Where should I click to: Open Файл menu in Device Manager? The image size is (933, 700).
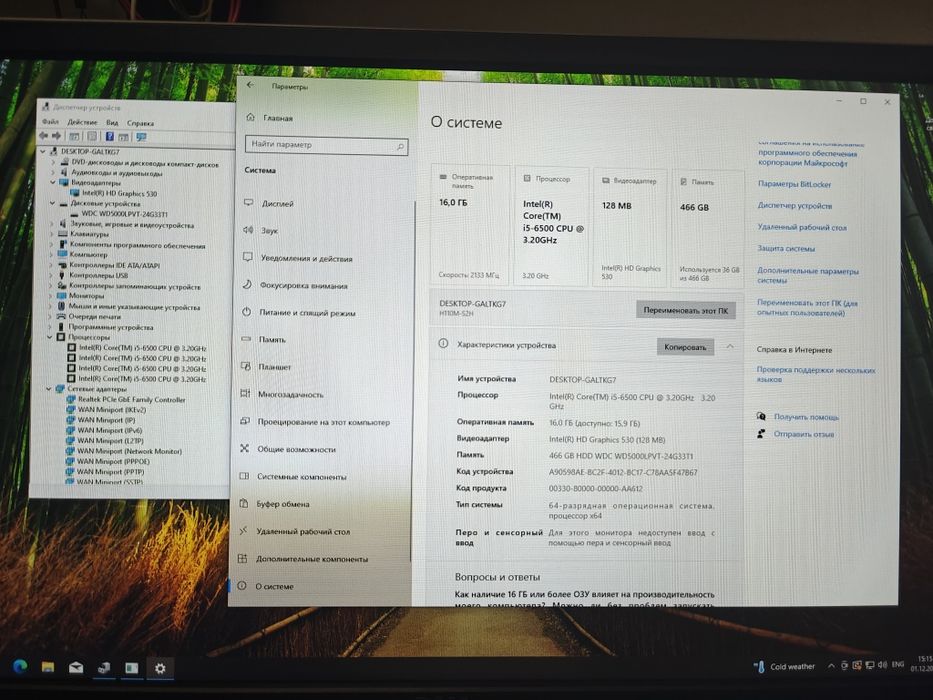[51, 122]
